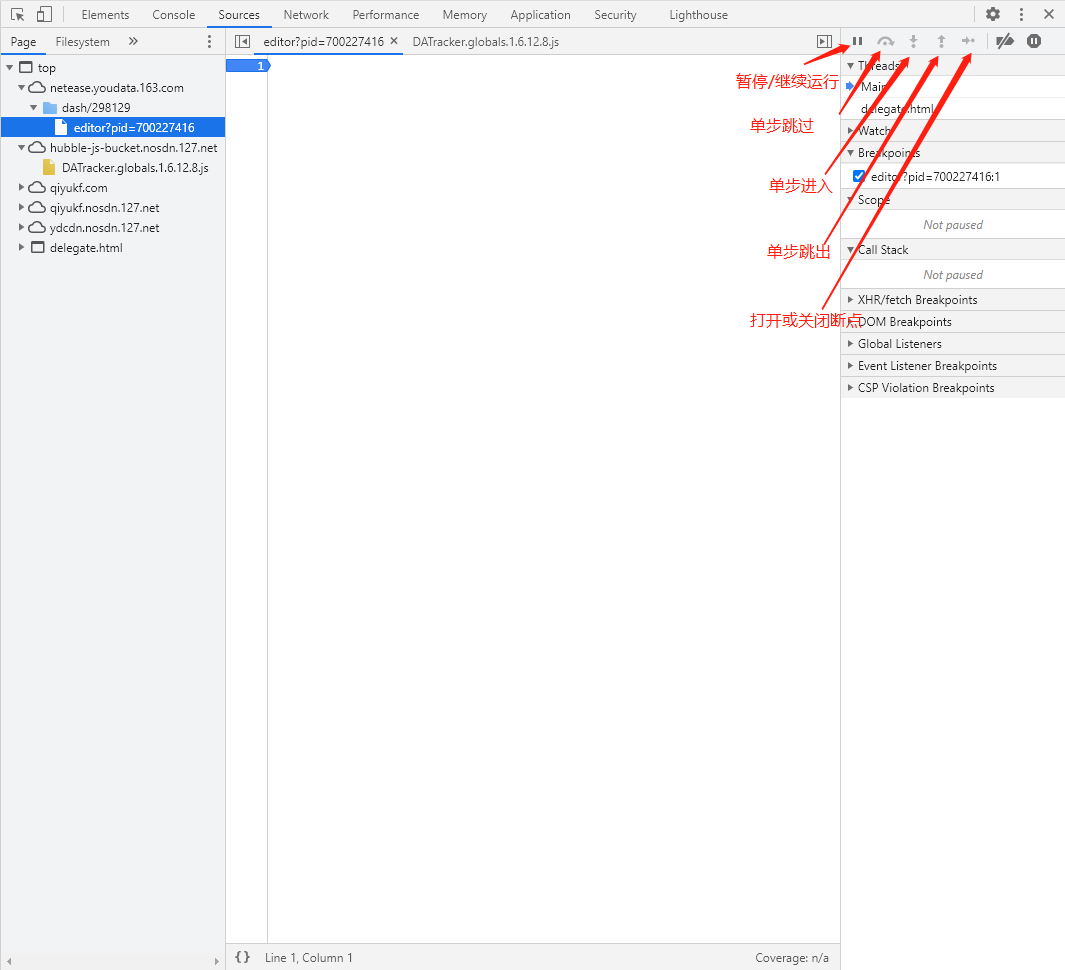
Task: Expand the XHR/fetch Breakpoints section
Action: [x=851, y=300]
